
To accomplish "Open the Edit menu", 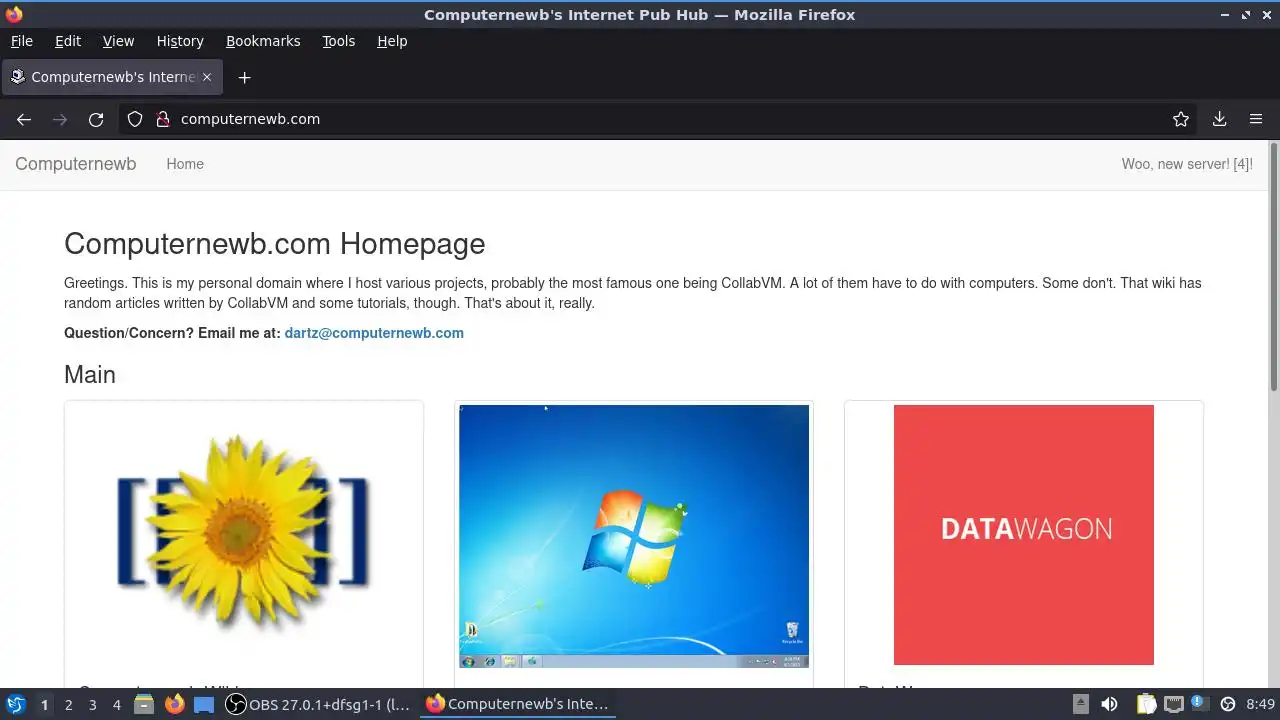I will pyautogui.click(x=68, y=41).
